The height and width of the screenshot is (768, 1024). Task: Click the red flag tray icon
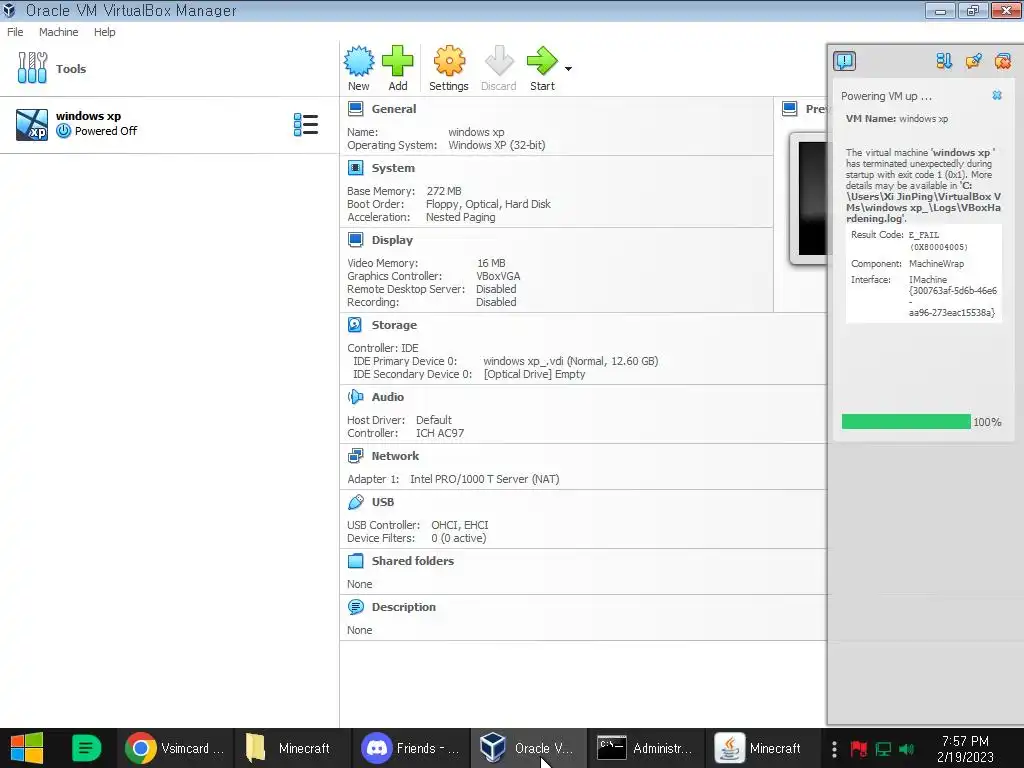858,749
